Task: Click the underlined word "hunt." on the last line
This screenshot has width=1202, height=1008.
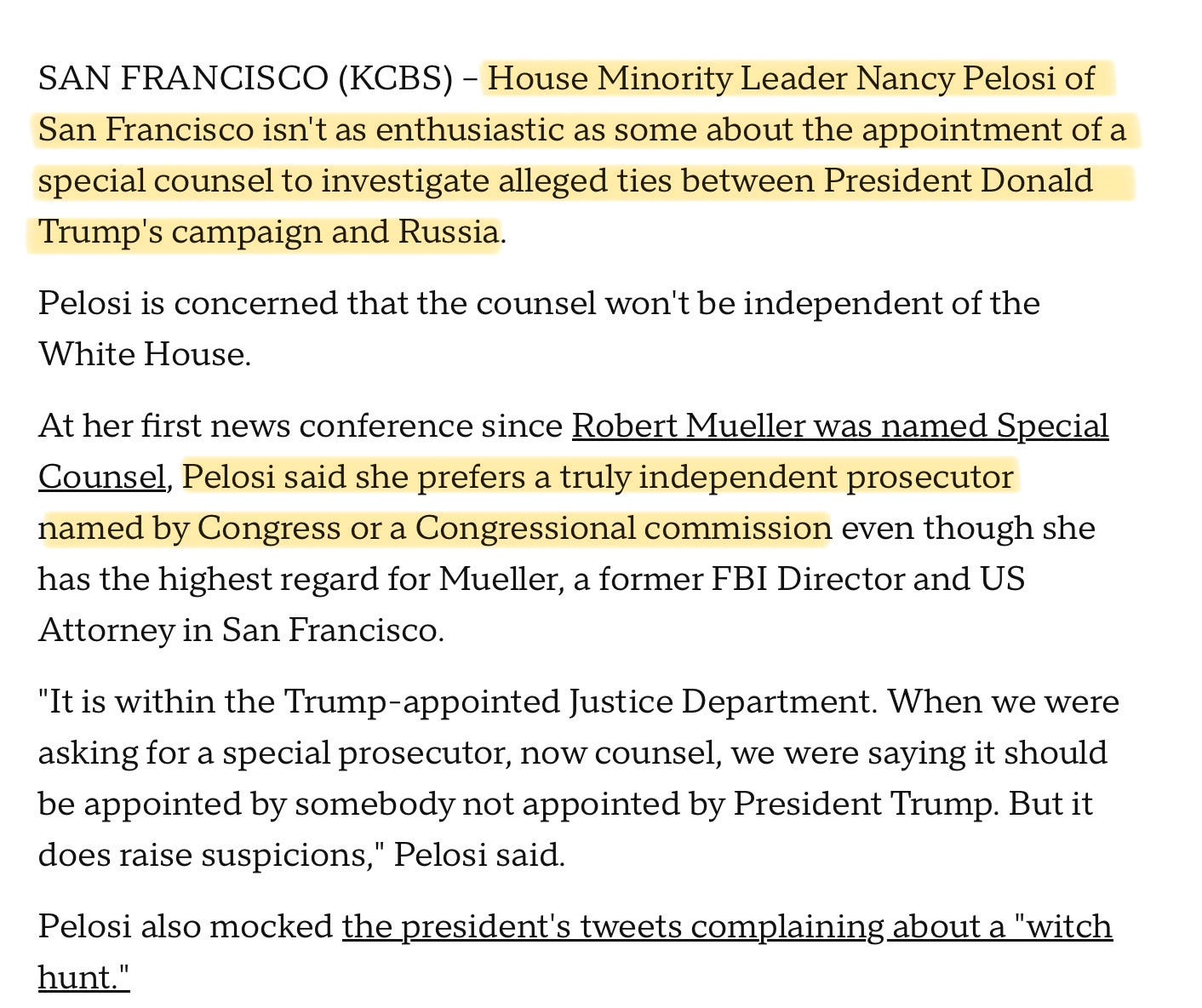Action: (x=83, y=977)
